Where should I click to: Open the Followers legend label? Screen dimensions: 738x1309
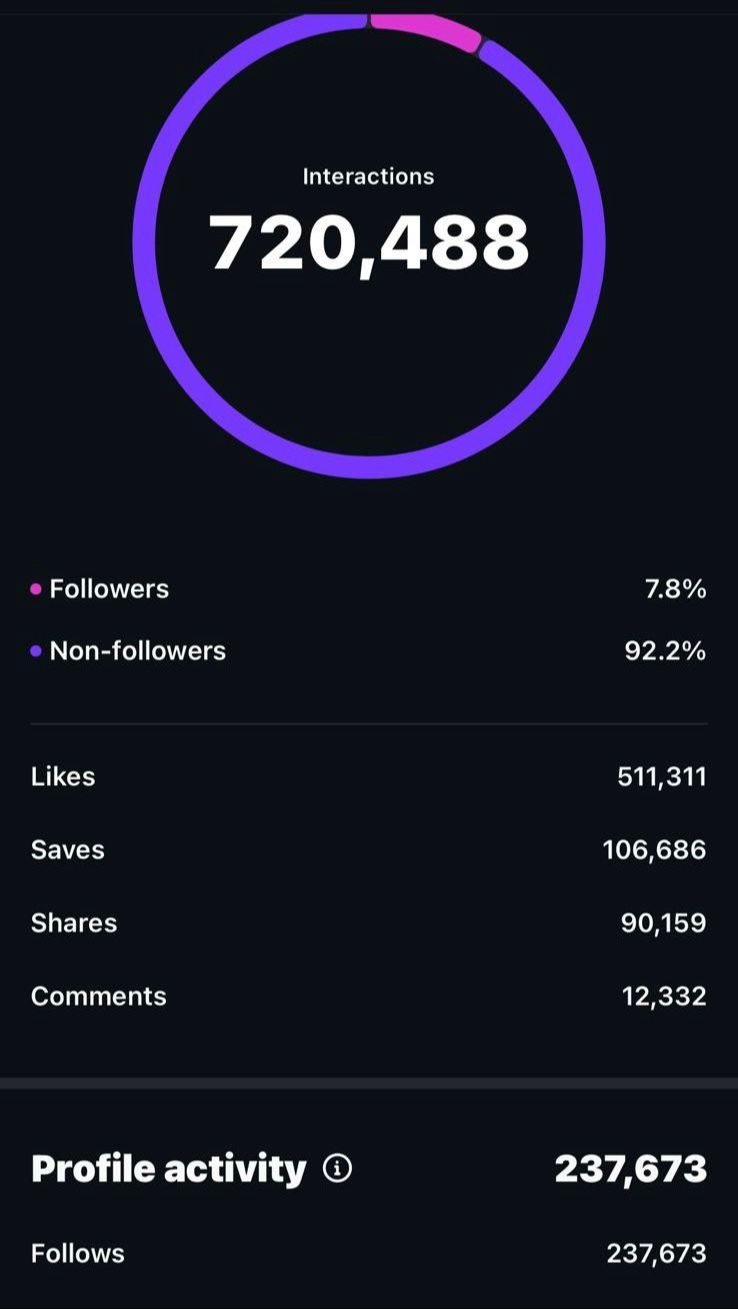[x=109, y=589]
